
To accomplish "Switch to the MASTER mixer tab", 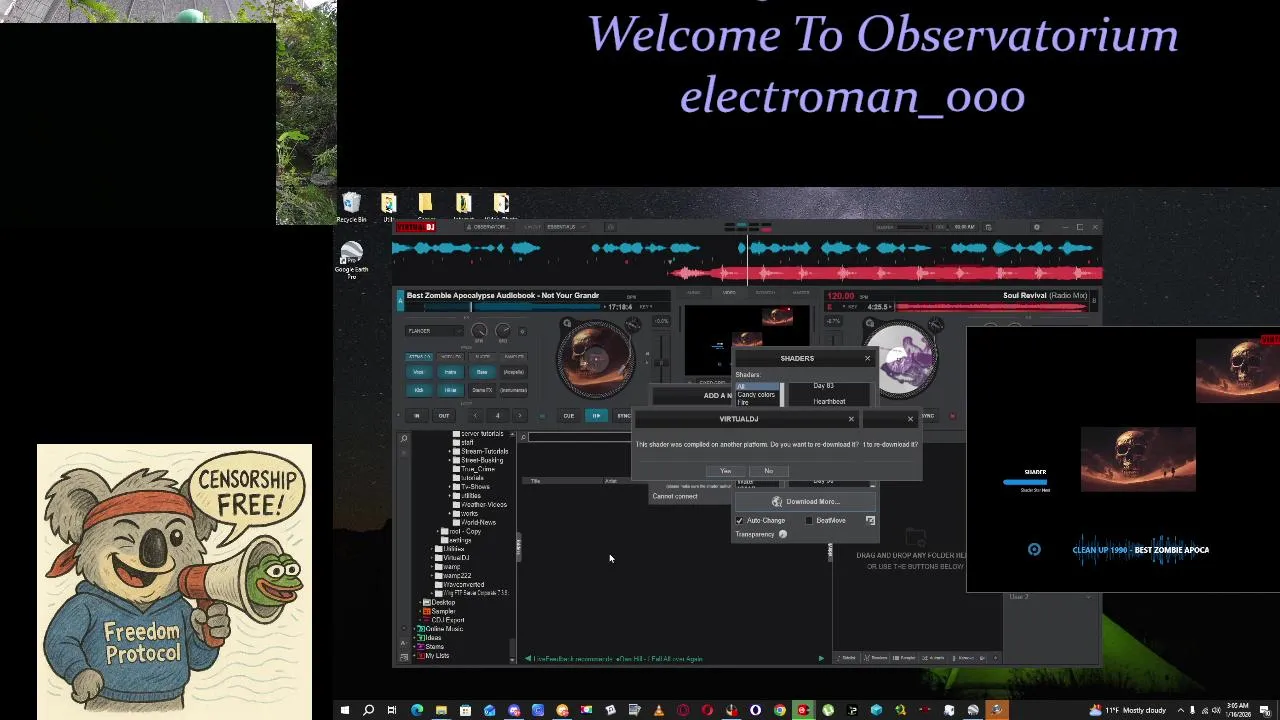I will [x=801, y=293].
